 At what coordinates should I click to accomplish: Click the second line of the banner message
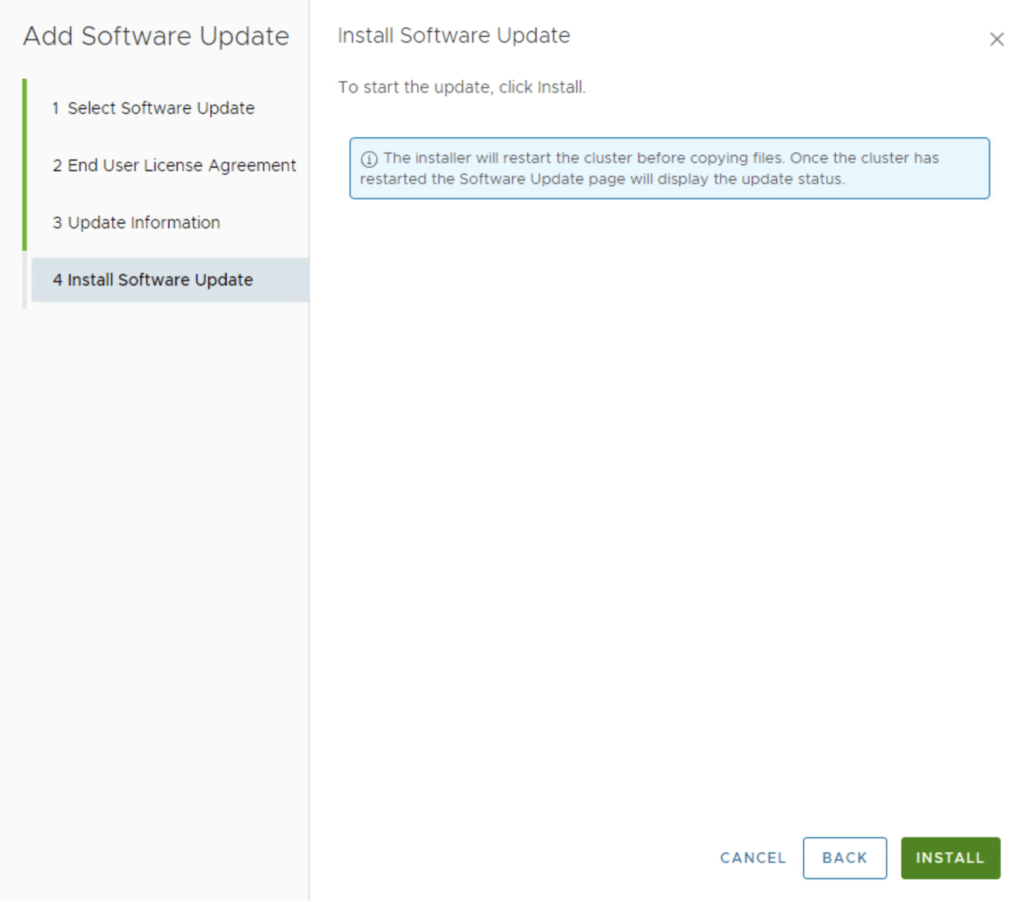coord(603,180)
